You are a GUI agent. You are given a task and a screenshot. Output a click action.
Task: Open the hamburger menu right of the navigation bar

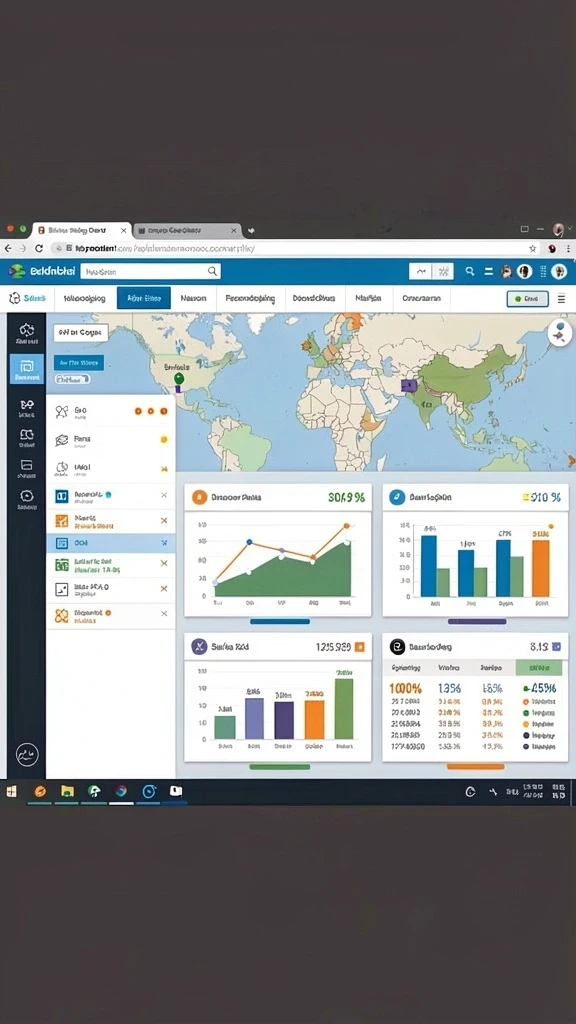[x=562, y=298]
